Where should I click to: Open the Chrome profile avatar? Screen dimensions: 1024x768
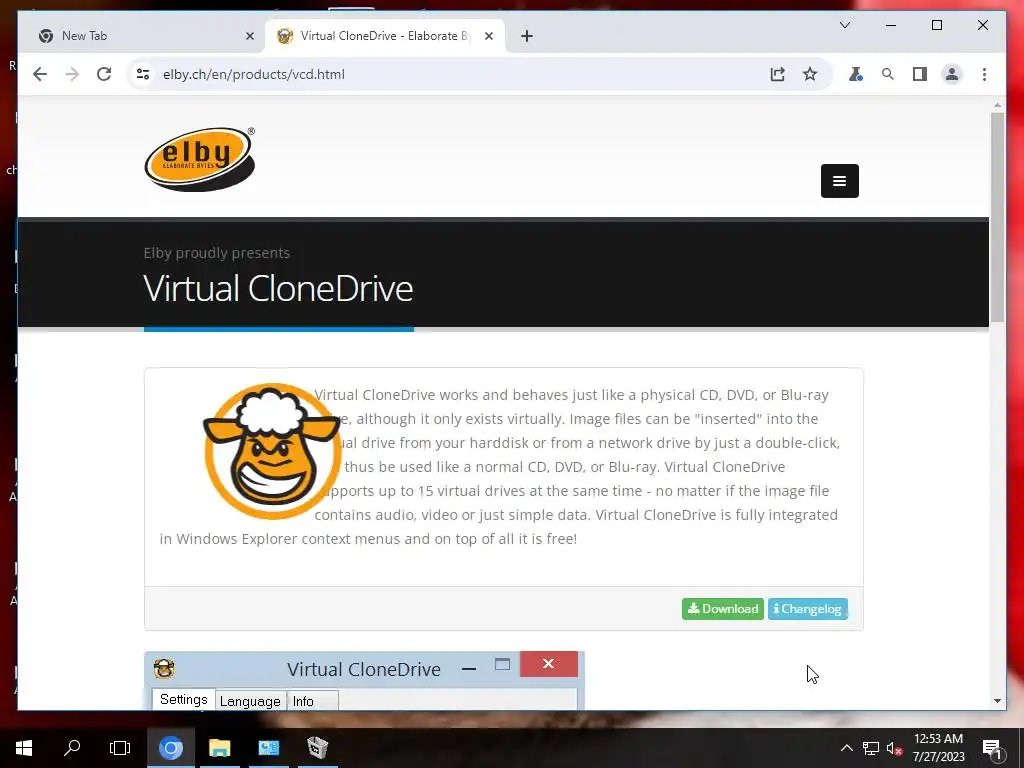click(952, 74)
